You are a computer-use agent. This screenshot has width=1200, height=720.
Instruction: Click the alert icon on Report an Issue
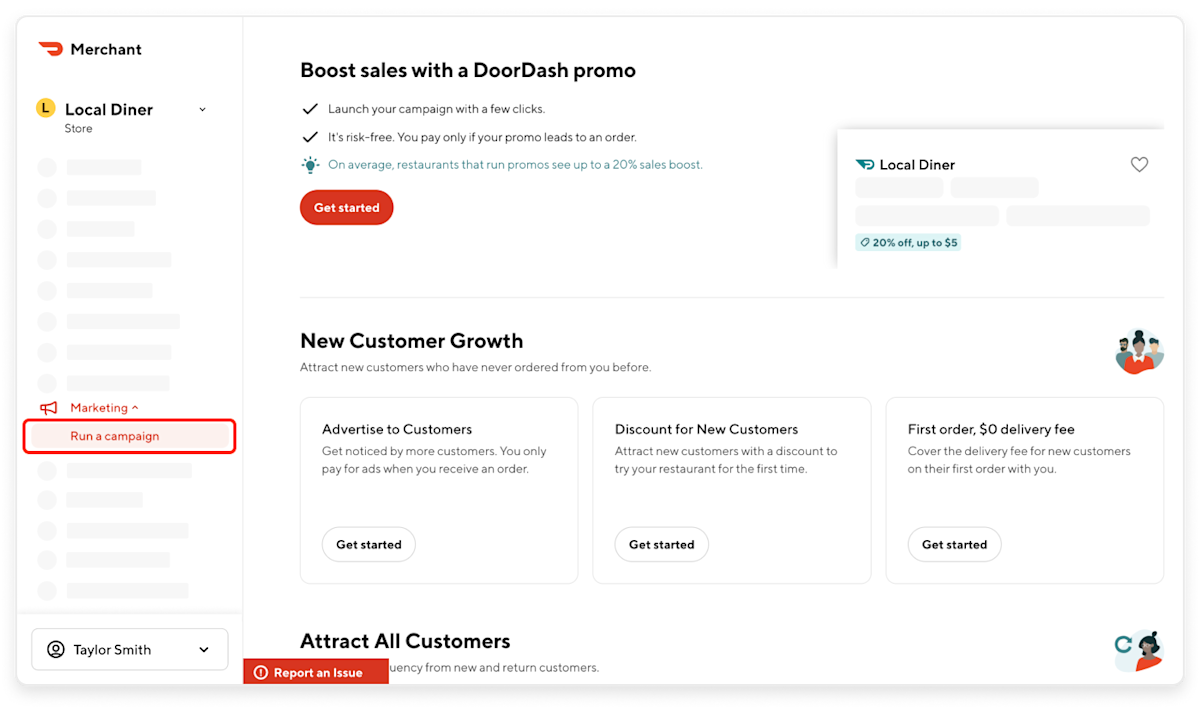260,672
